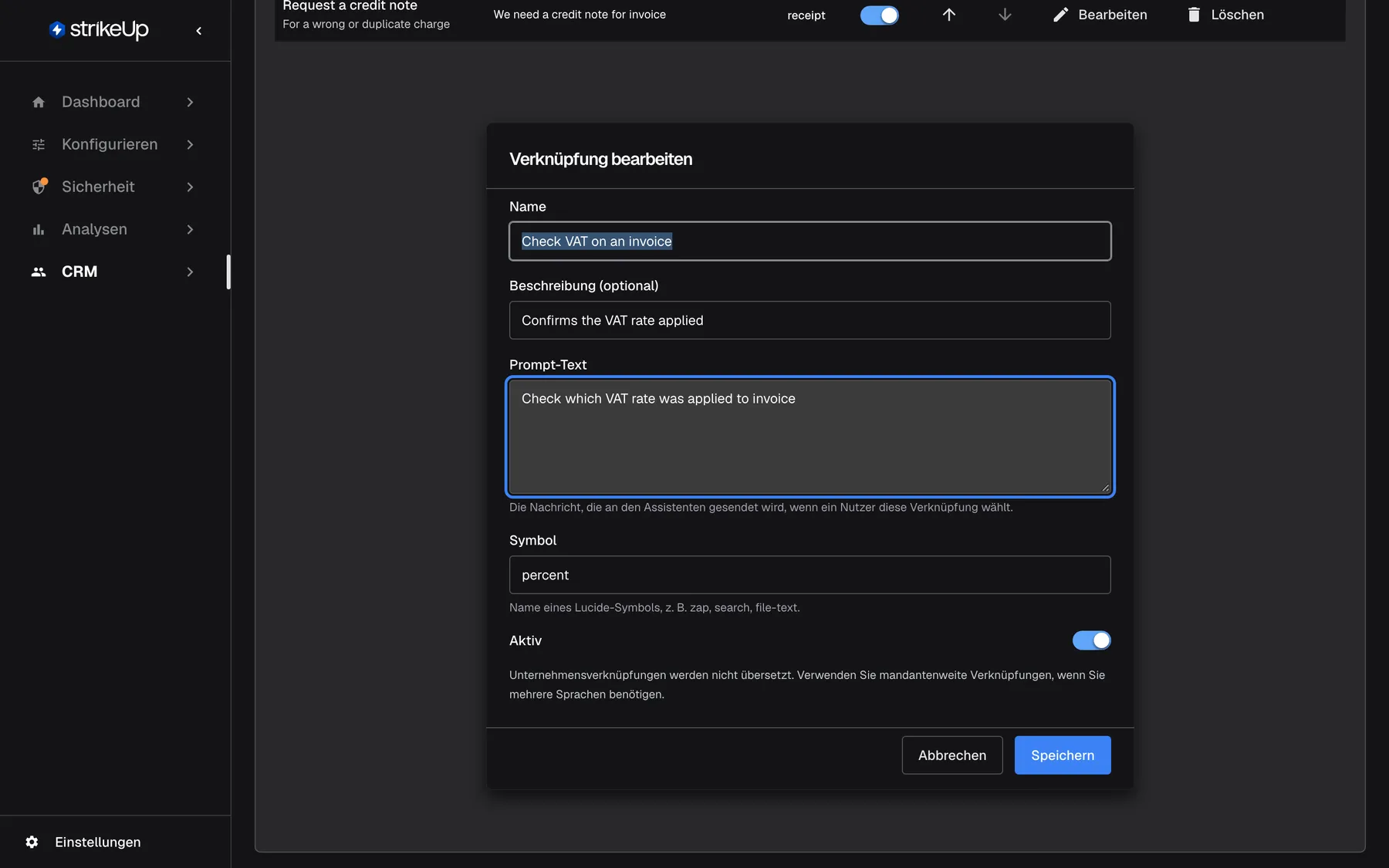Expand the CRM menu chevron

tap(190, 272)
